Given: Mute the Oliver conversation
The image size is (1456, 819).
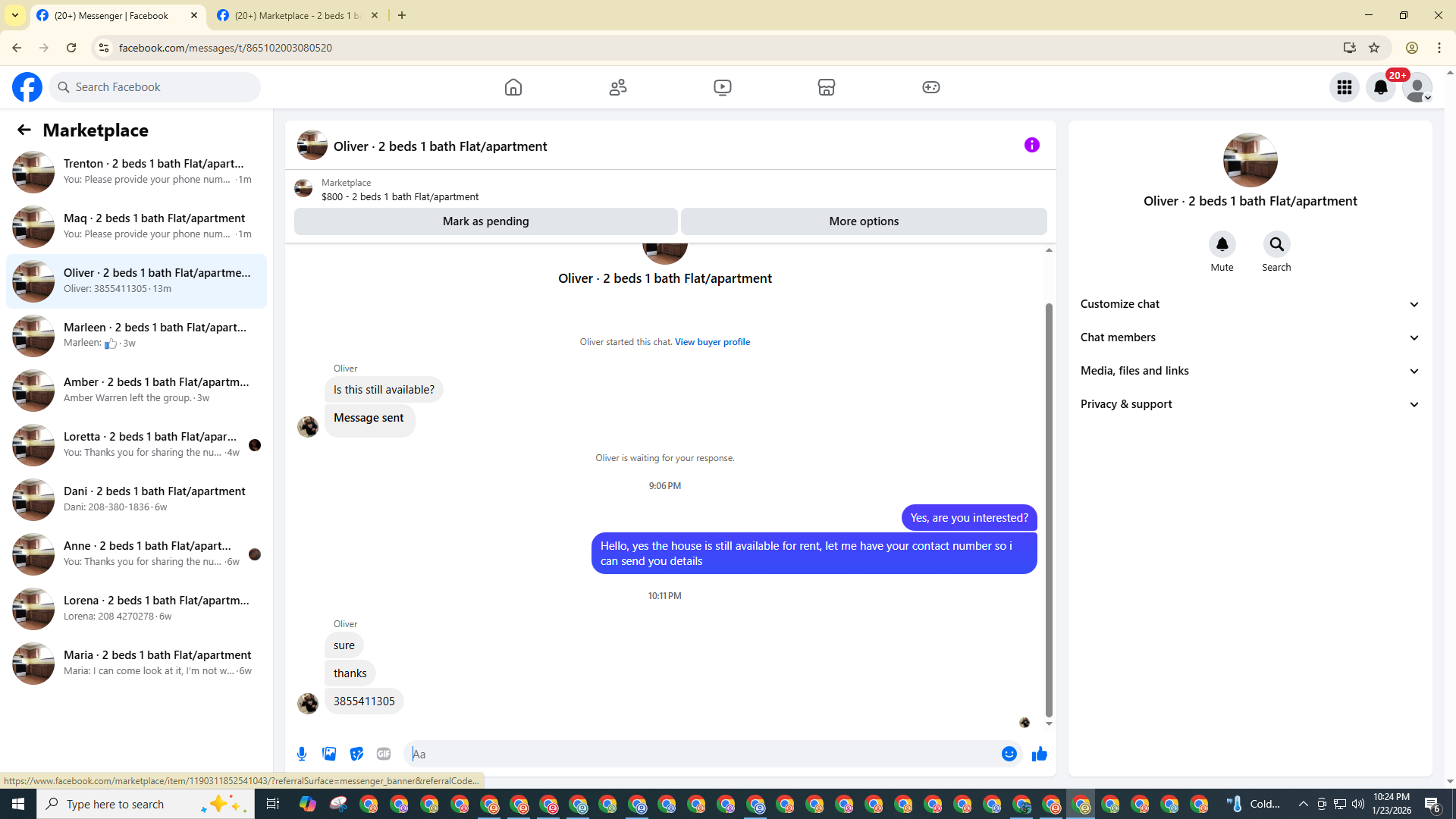Looking at the screenshot, I should 1222,245.
